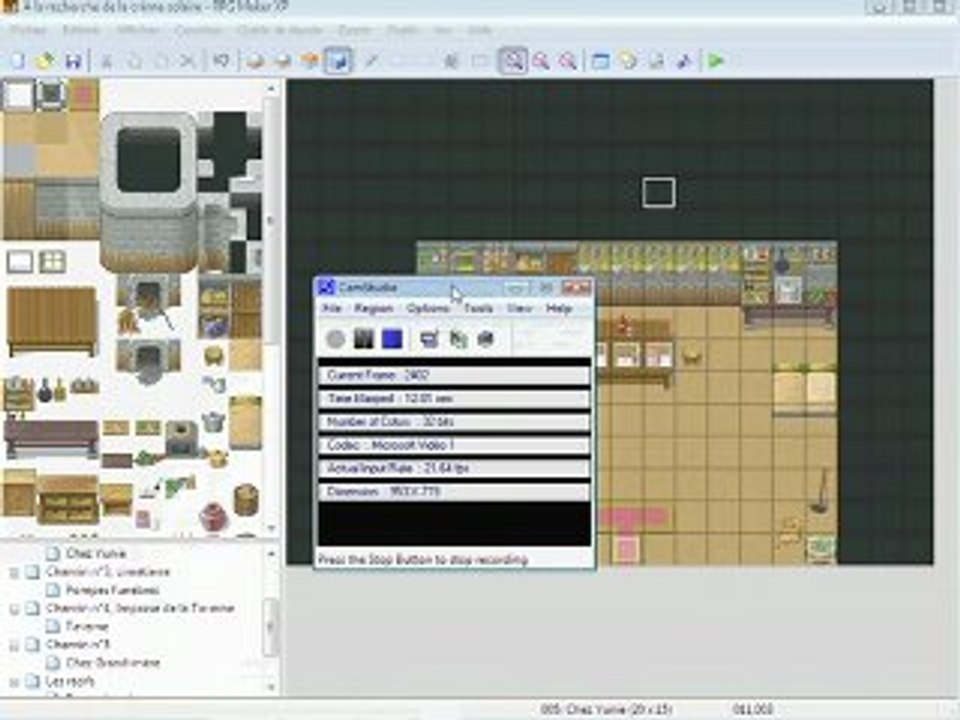
Task: Click tileset palette scroll down arrow
Action: [271, 528]
